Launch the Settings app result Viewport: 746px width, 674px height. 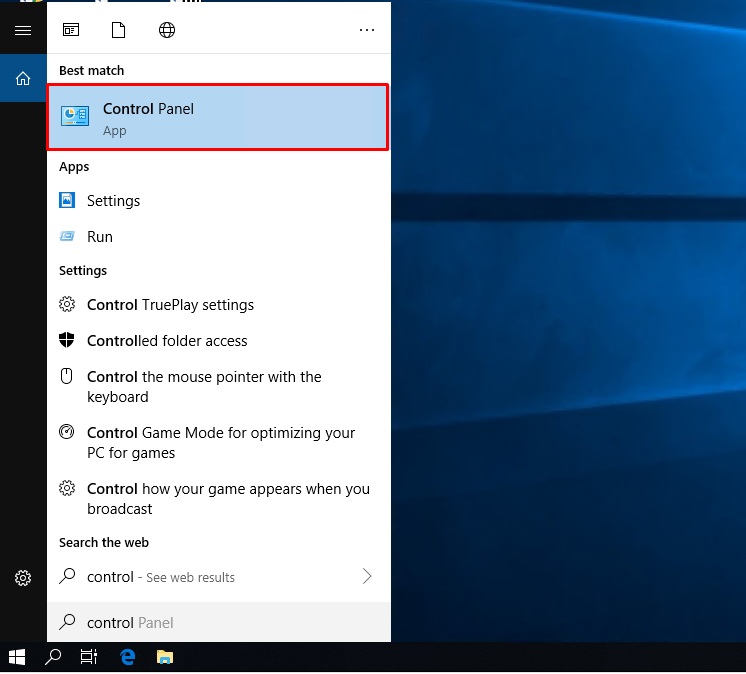[219, 201]
